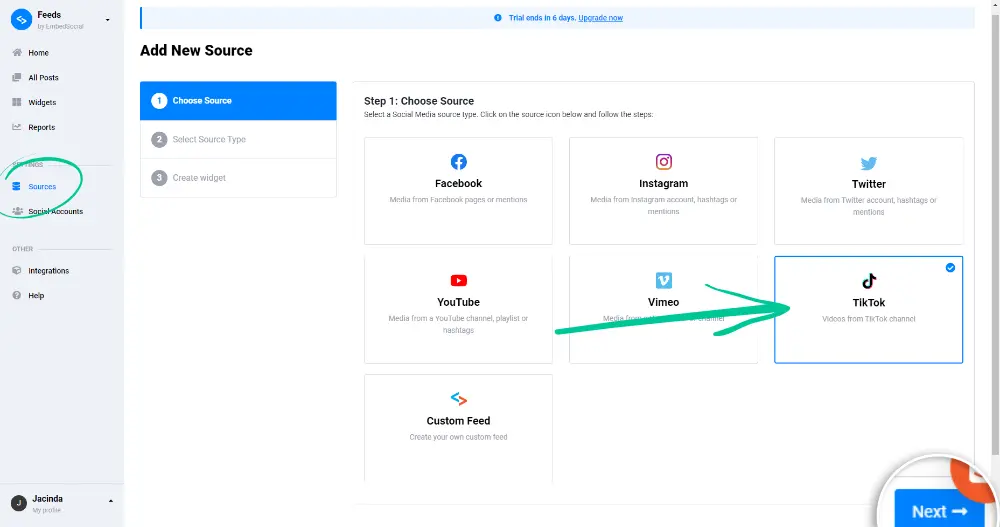Select the Choose Source step tab

[238, 101]
